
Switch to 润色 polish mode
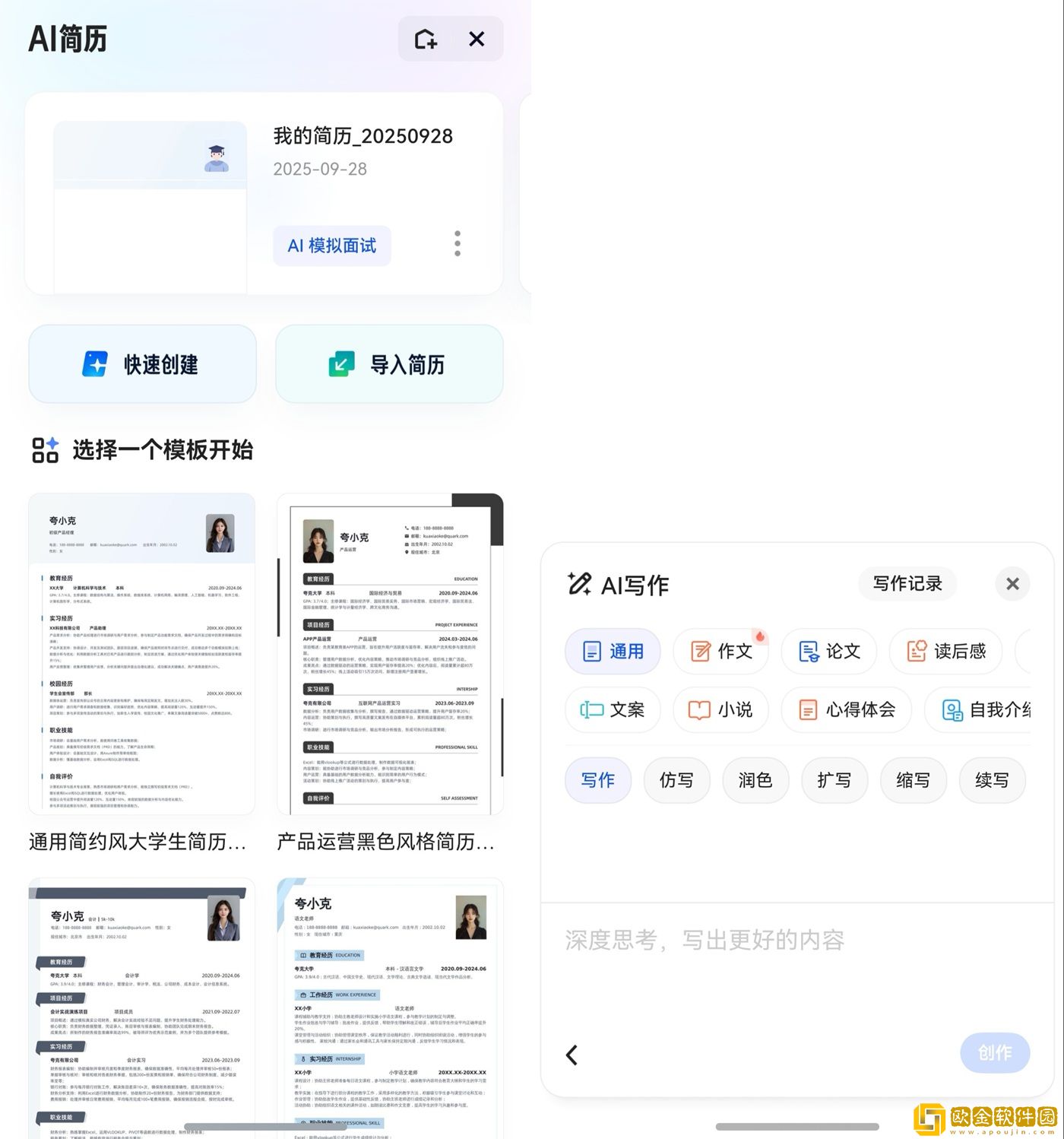(755, 780)
